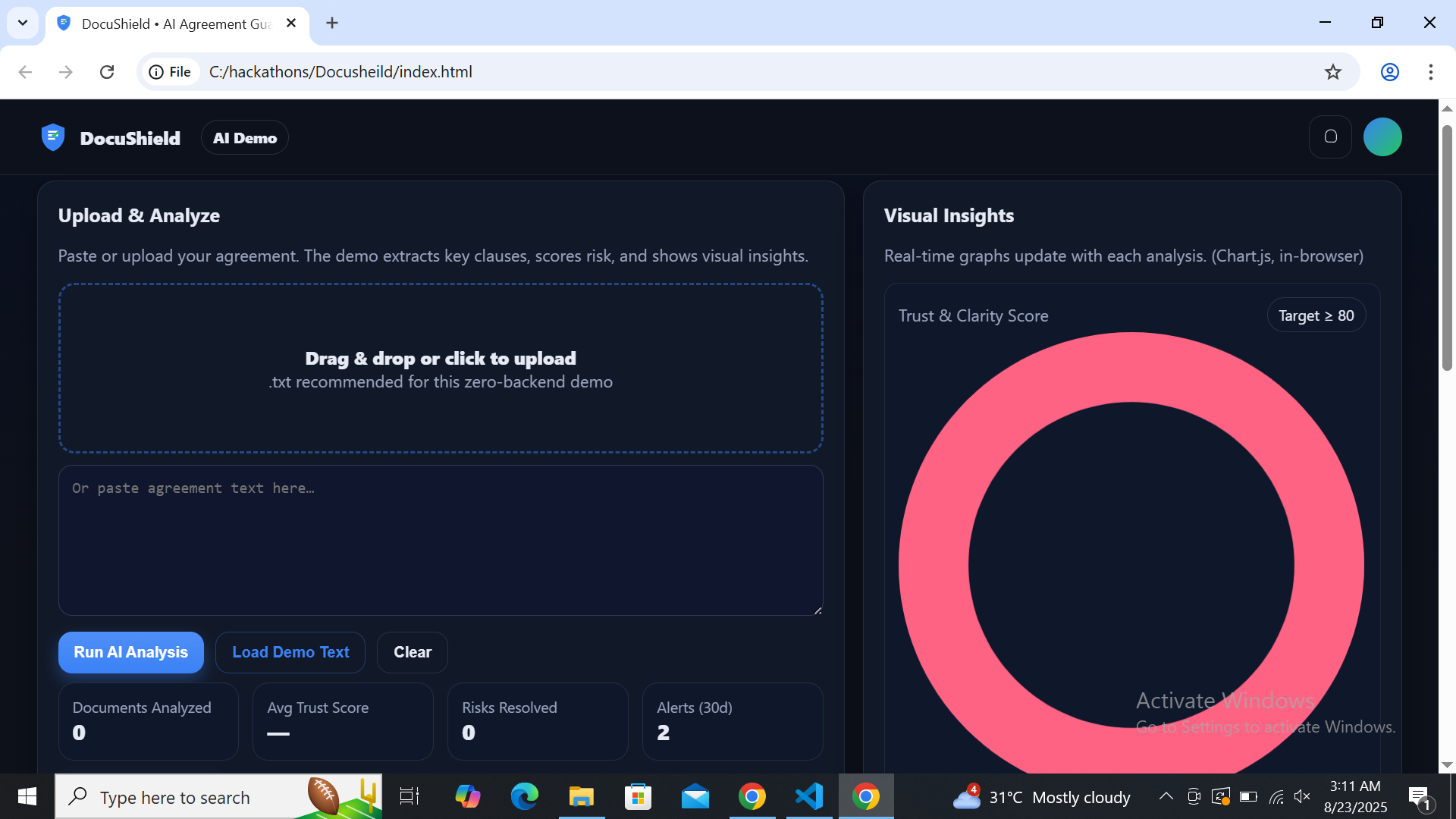This screenshot has width=1456, height=819.
Task: Click the drag & drop upload zone
Action: (440, 369)
